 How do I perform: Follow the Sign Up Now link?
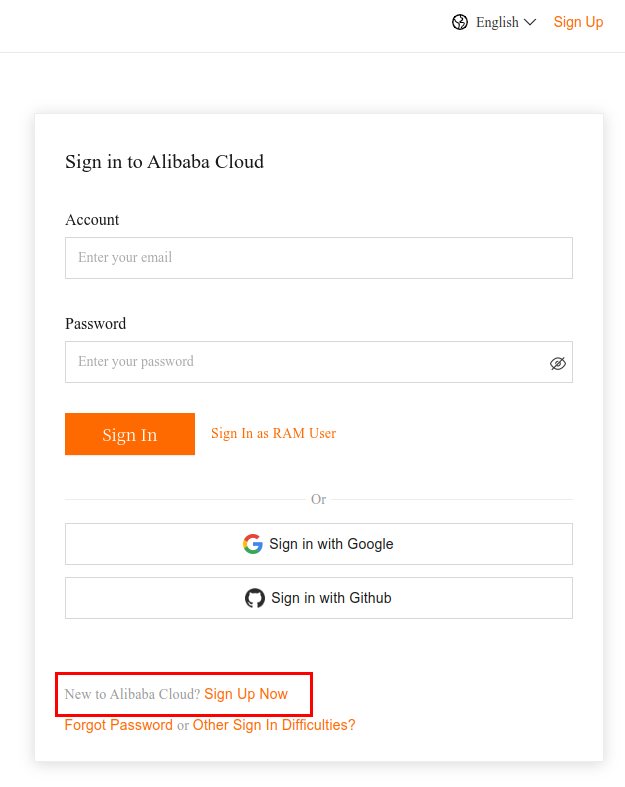[x=246, y=694]
